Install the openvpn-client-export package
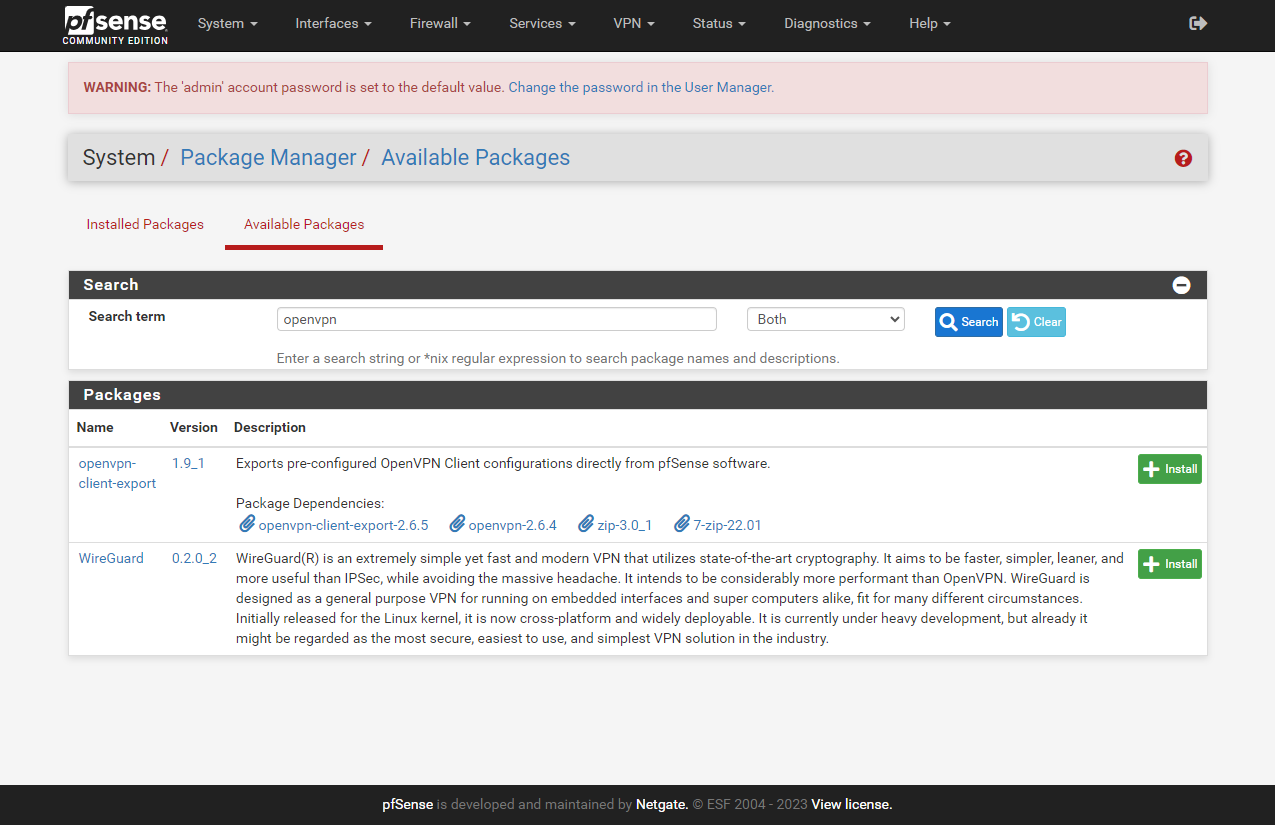Screen dimensions: 1275x825 tap(1169, 468)
